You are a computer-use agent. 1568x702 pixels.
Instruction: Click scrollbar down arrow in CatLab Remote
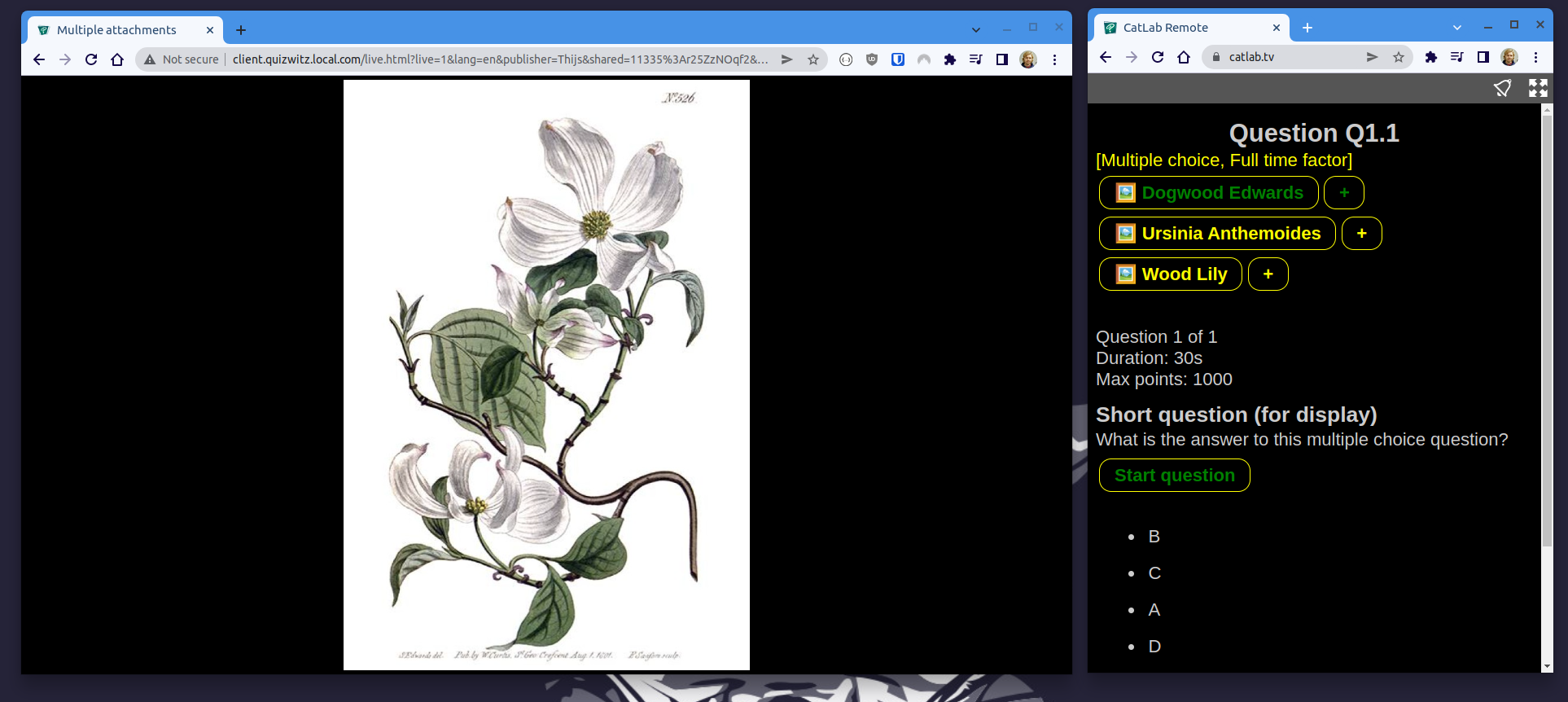click(1547, 666)
